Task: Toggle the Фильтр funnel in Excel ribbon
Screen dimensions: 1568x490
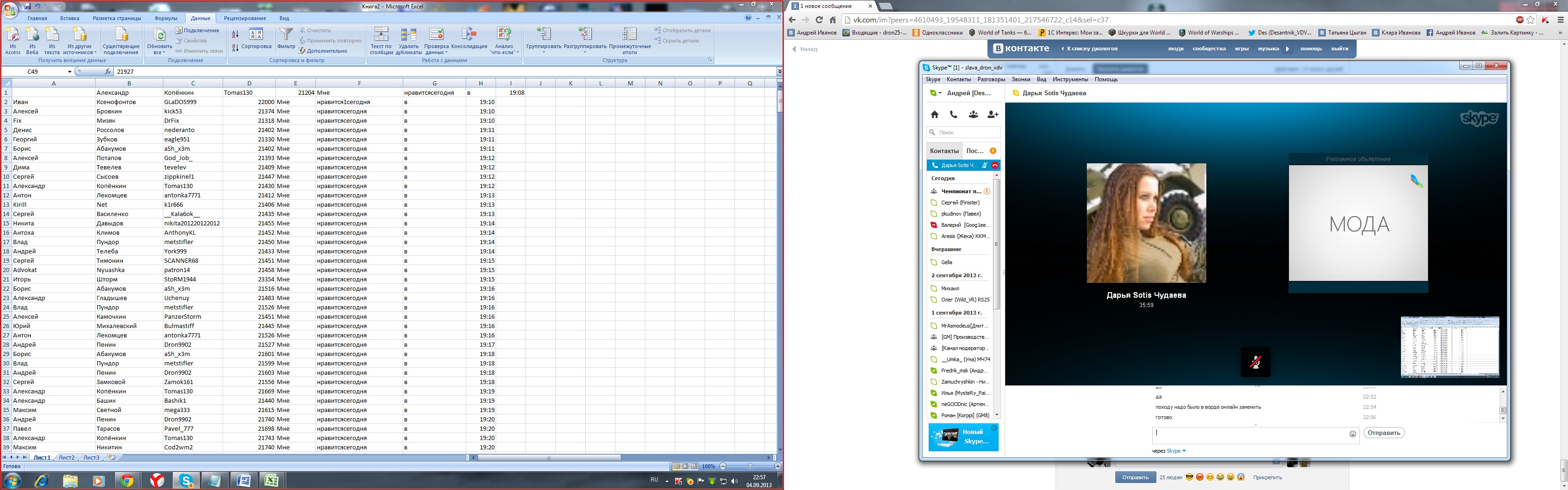Action: tap(286, 38)
